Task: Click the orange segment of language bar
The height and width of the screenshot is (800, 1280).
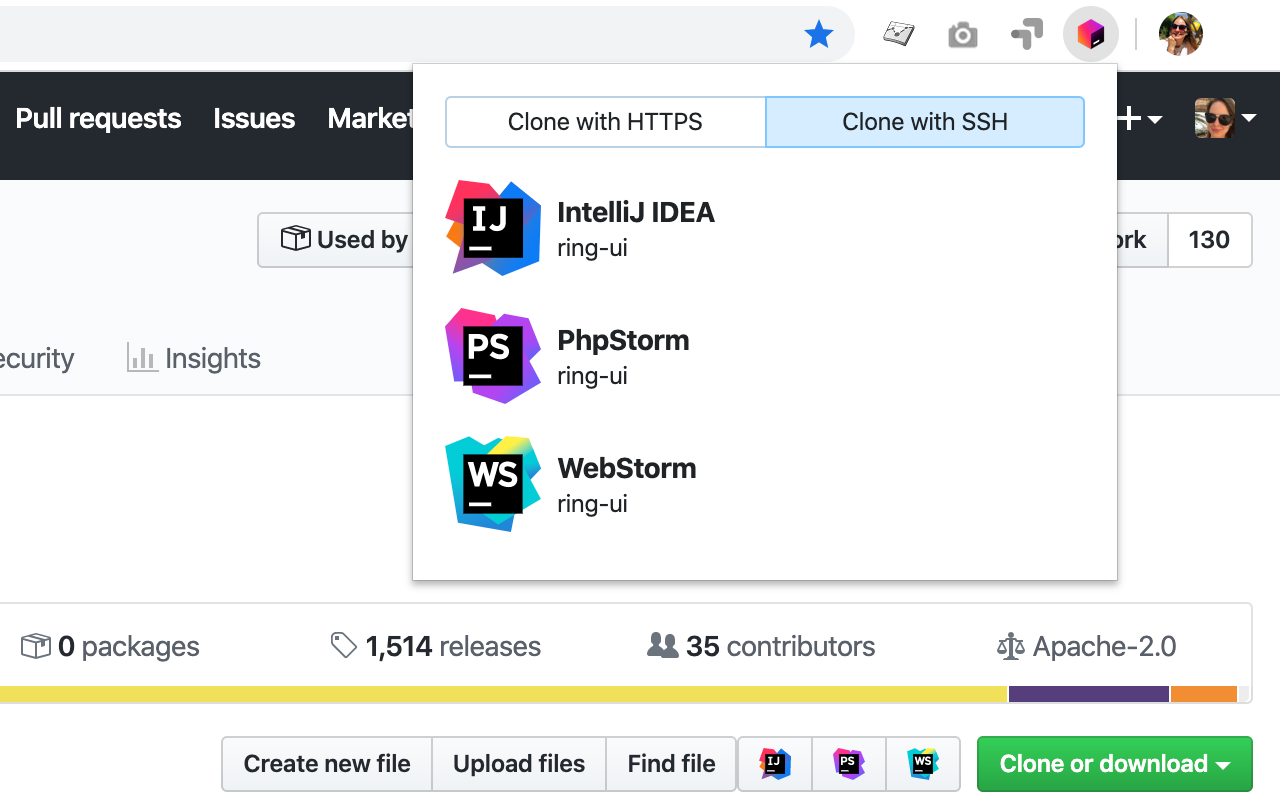Action: (x=1204, y=694)
